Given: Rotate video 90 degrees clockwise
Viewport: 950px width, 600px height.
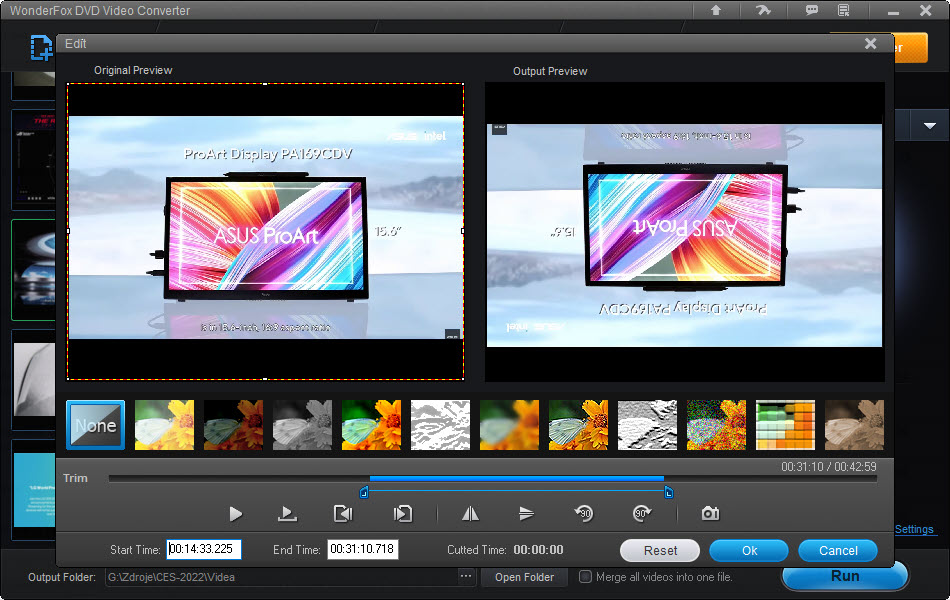Looking at the screenshot, I should click(641, 514).
